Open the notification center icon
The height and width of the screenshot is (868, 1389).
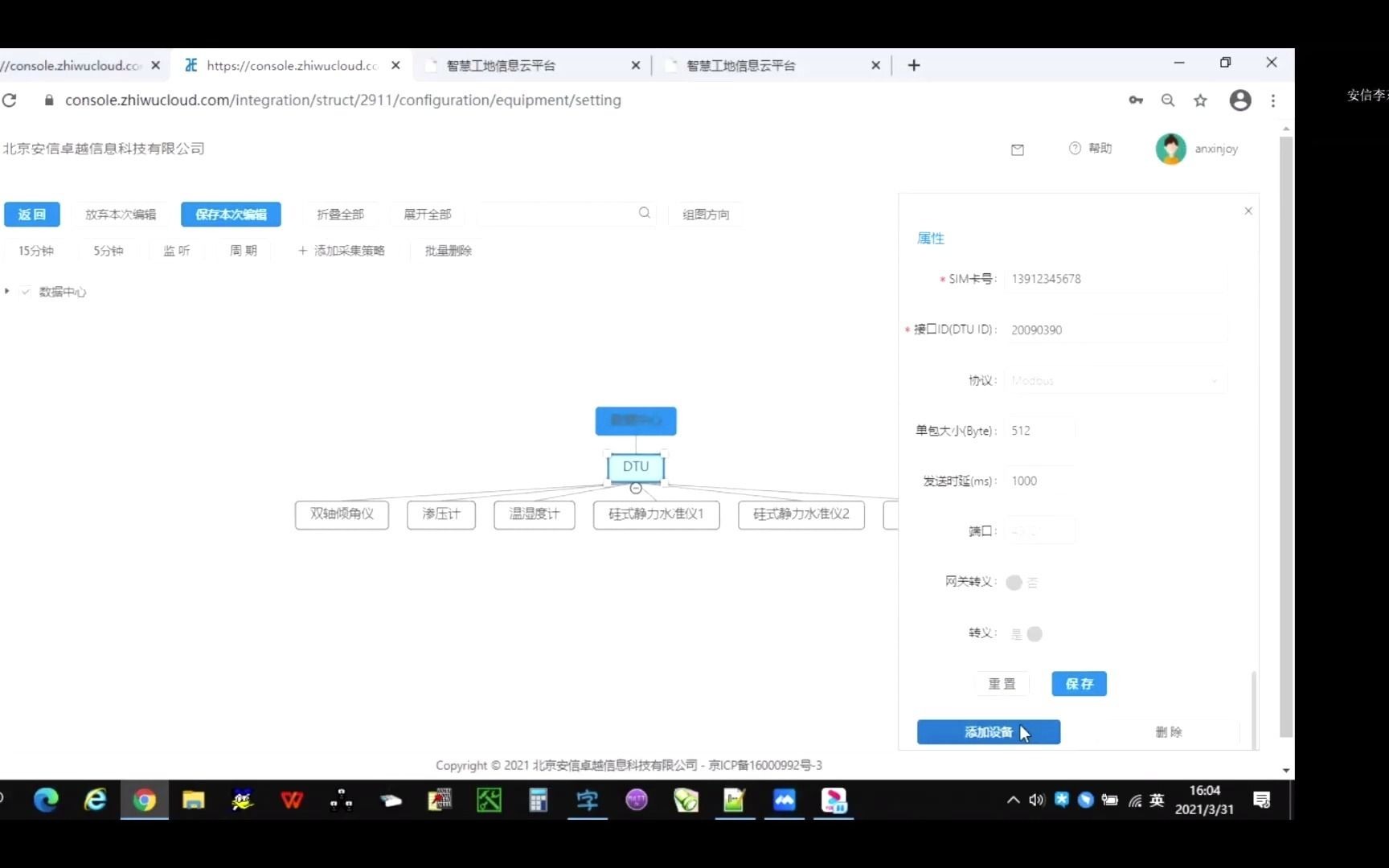pyautogui.click(x=1262, y=800)
